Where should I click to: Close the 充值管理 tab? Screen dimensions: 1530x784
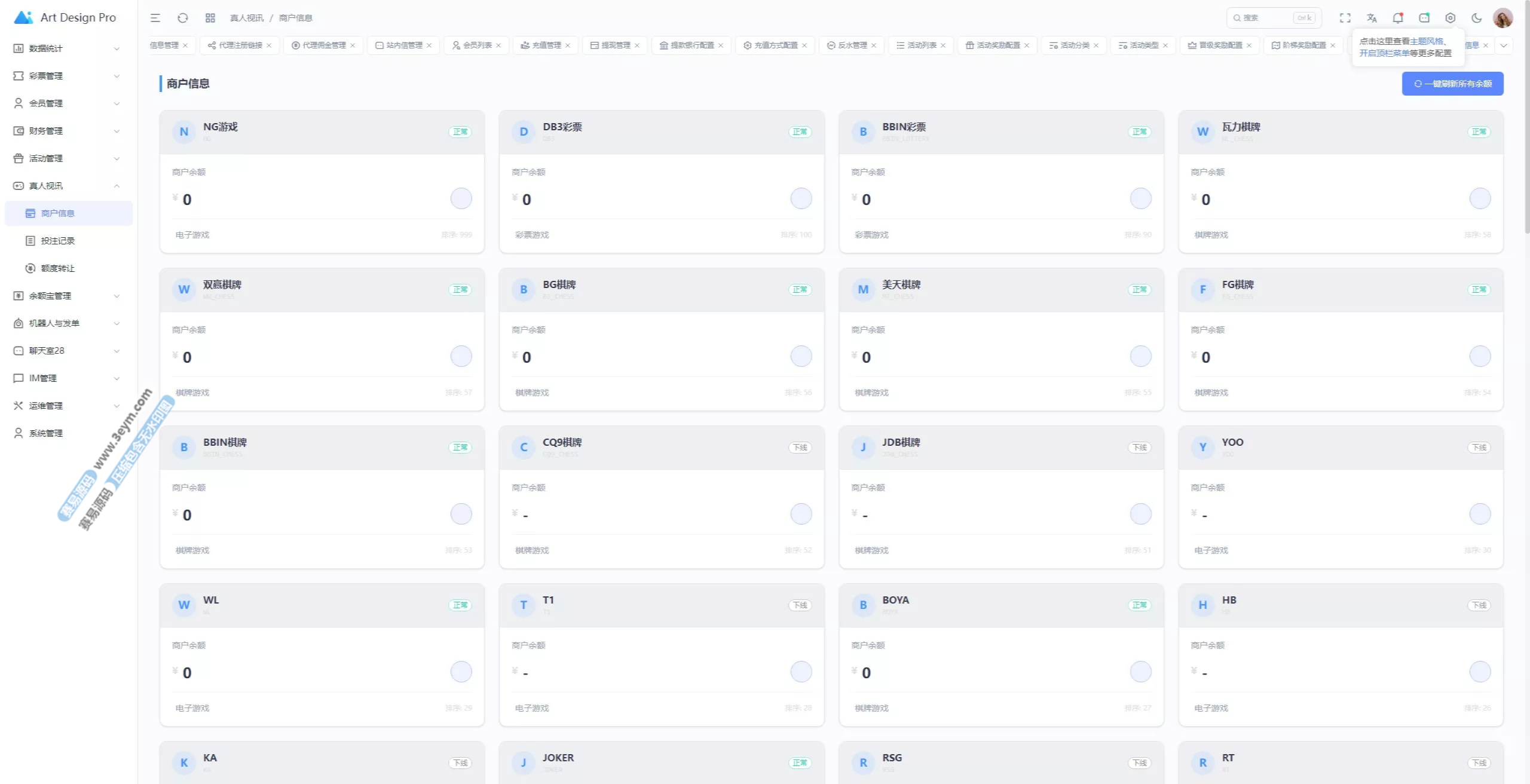coord(568,45)
